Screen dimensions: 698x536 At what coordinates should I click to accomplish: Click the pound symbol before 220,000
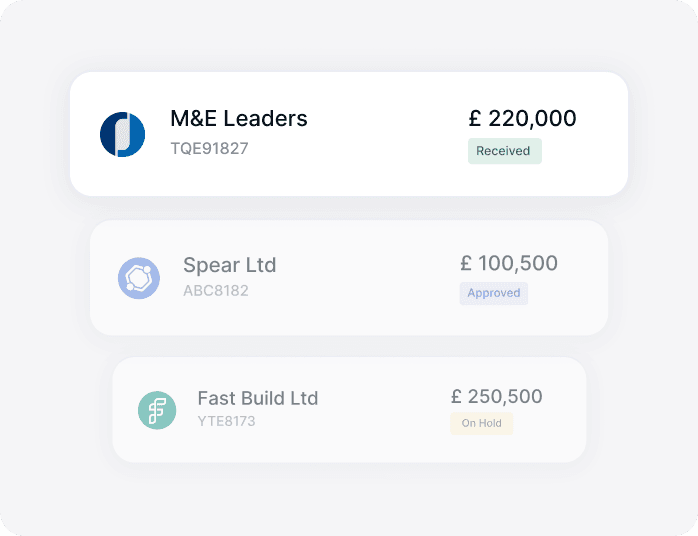(x=475, y=119)
